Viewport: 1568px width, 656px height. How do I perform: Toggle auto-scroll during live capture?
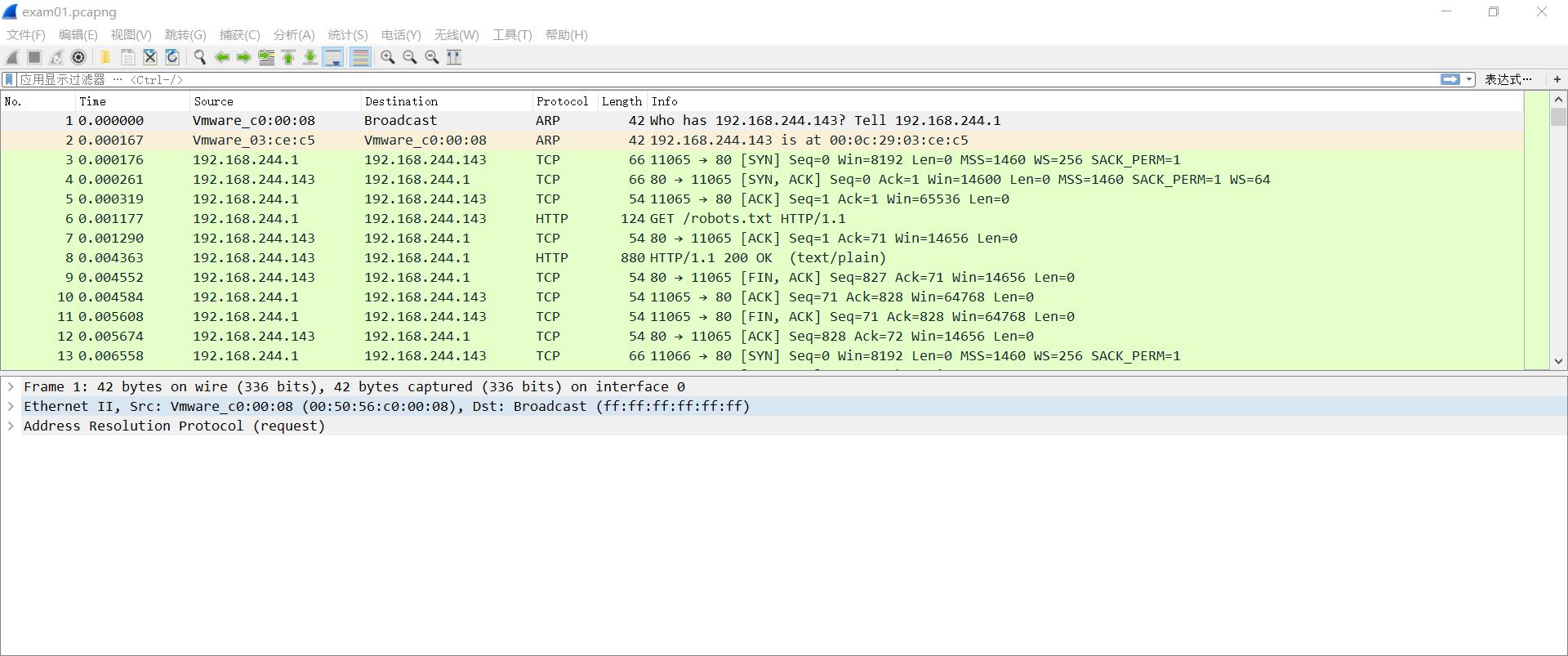coord(333,57)
